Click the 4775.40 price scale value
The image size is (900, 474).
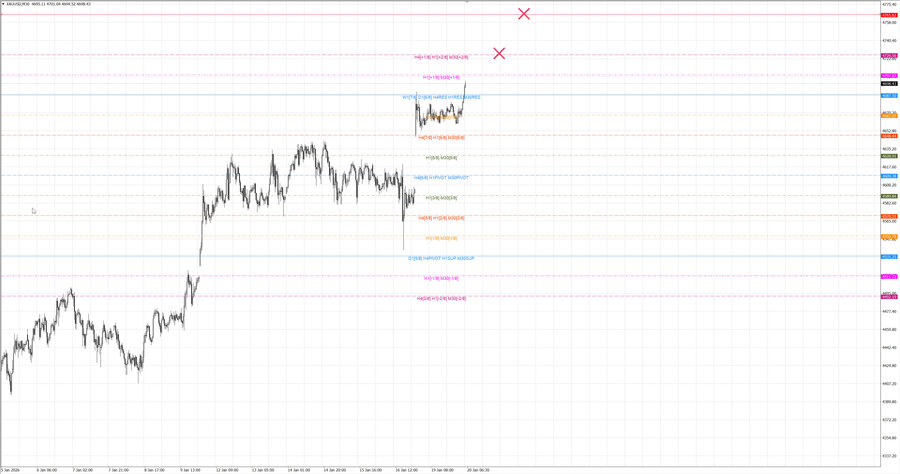point(888,4)
